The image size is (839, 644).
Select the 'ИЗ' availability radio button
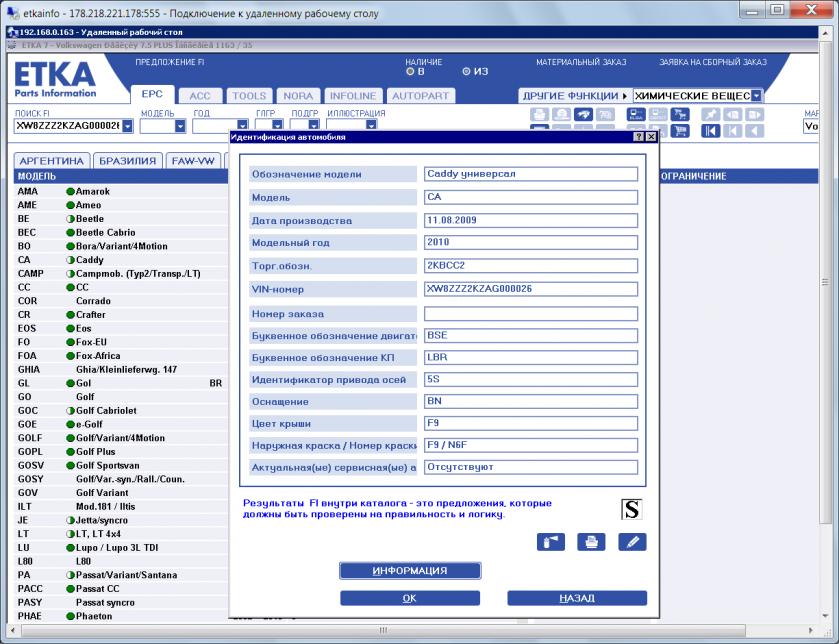click(x=466, y=71)
